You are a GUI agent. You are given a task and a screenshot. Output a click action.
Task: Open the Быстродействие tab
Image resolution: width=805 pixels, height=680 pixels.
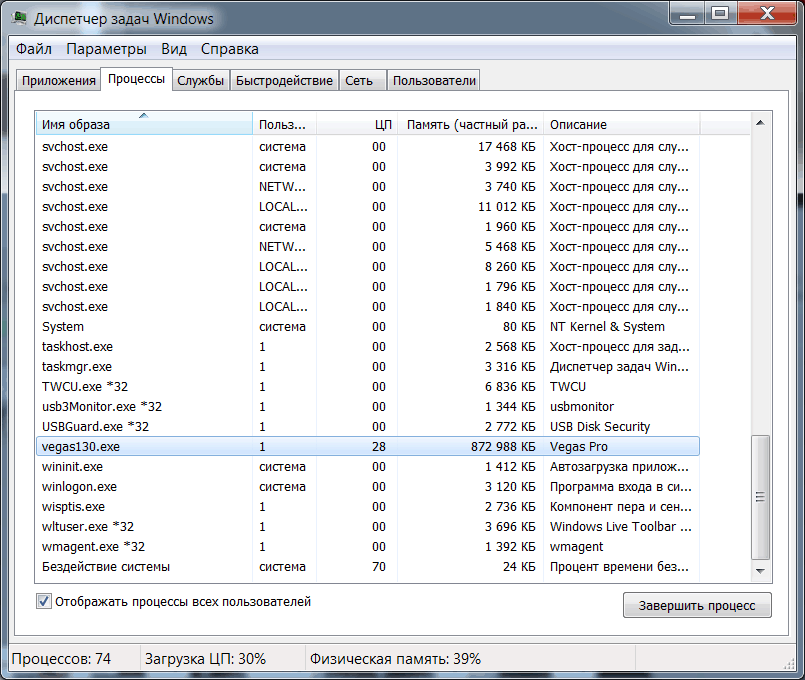pyautogui.click(x=284, y=81)
